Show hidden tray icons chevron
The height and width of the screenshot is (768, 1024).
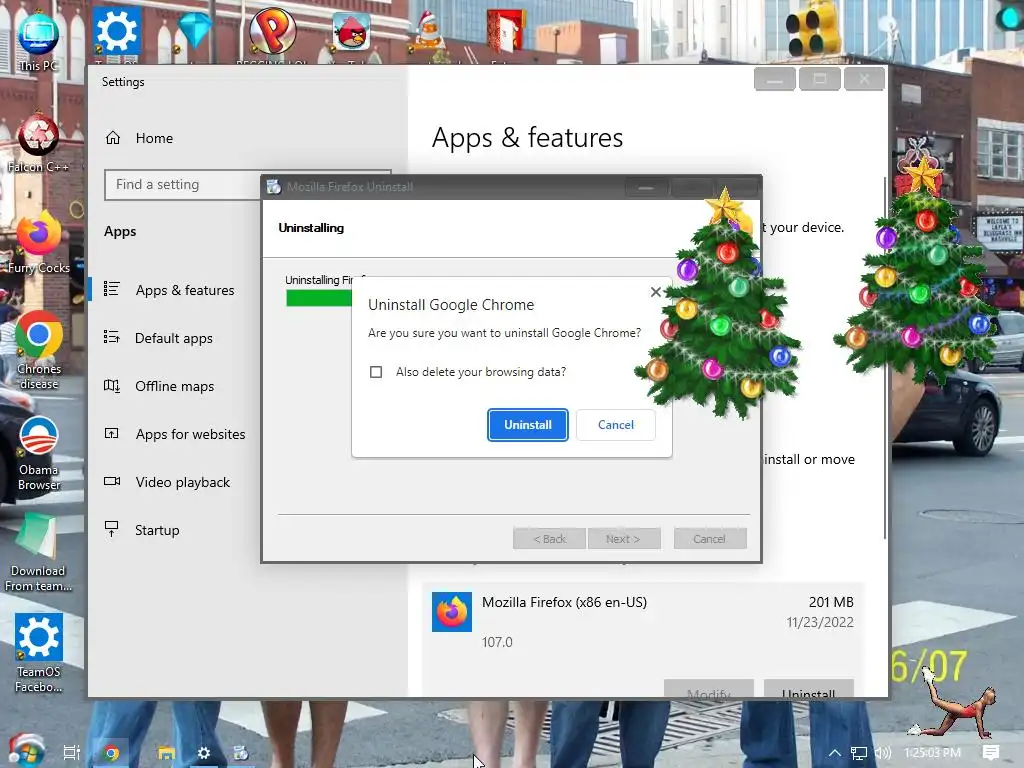click(835, 753)
